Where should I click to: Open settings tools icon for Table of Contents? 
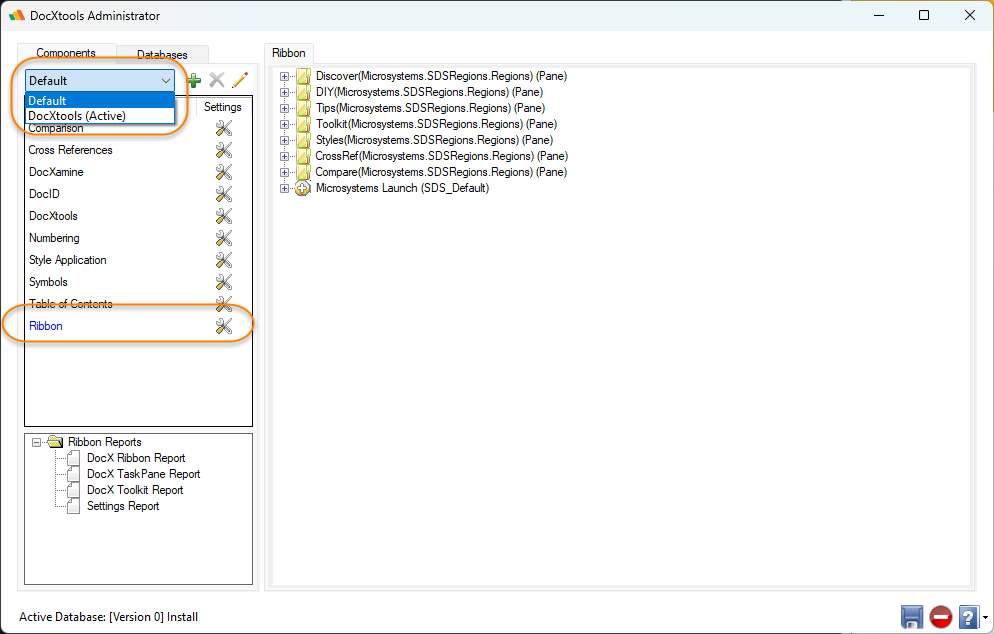[x=224, y=304]
